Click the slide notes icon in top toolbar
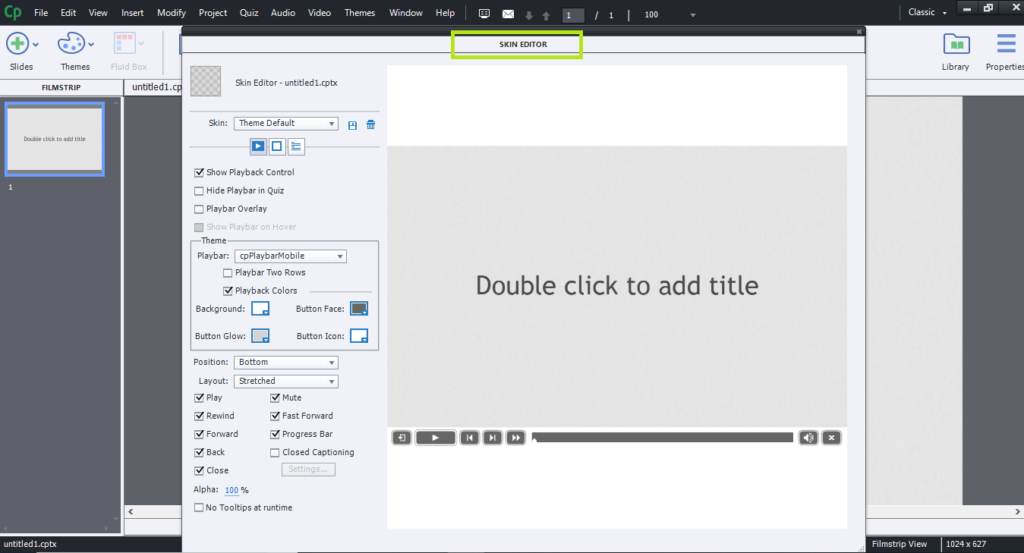The width and height of the screenshot is (1024, 553). tap(484, 14)
